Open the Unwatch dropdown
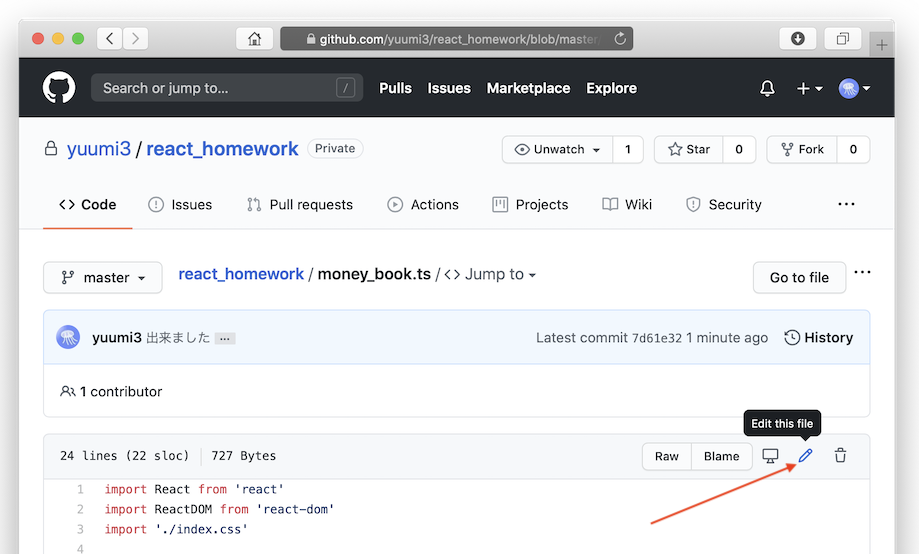919x554 pixels. coord(557,149)
